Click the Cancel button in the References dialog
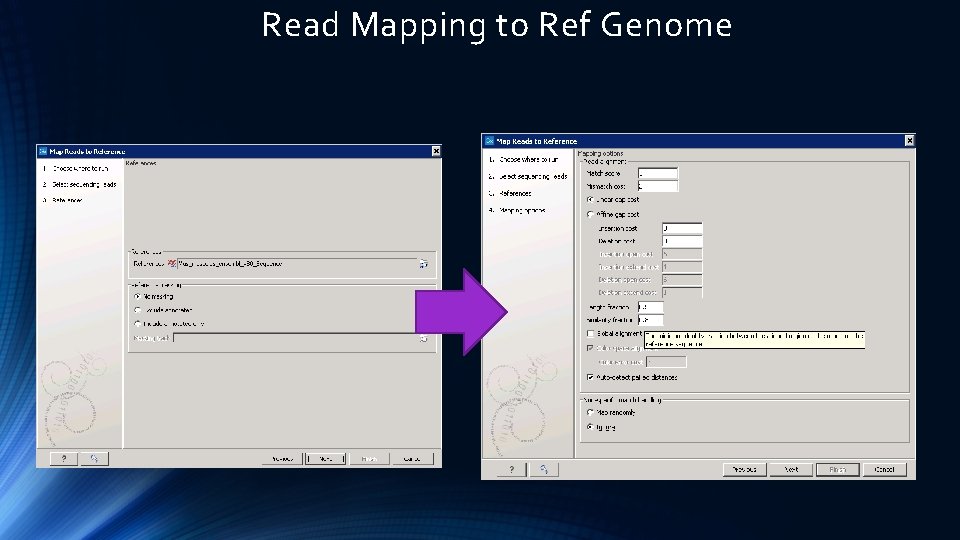The width and height of the screenshot is (960, 540). tap(412, 459)
